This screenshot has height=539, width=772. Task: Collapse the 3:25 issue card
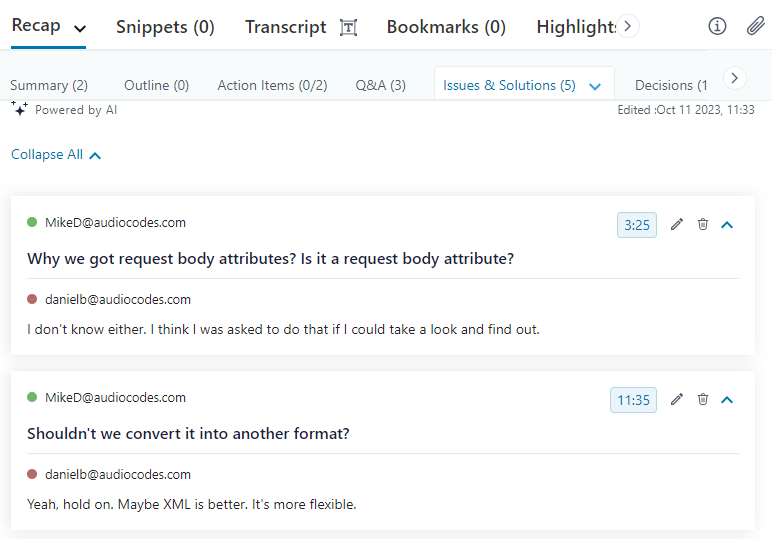(727, 224)
